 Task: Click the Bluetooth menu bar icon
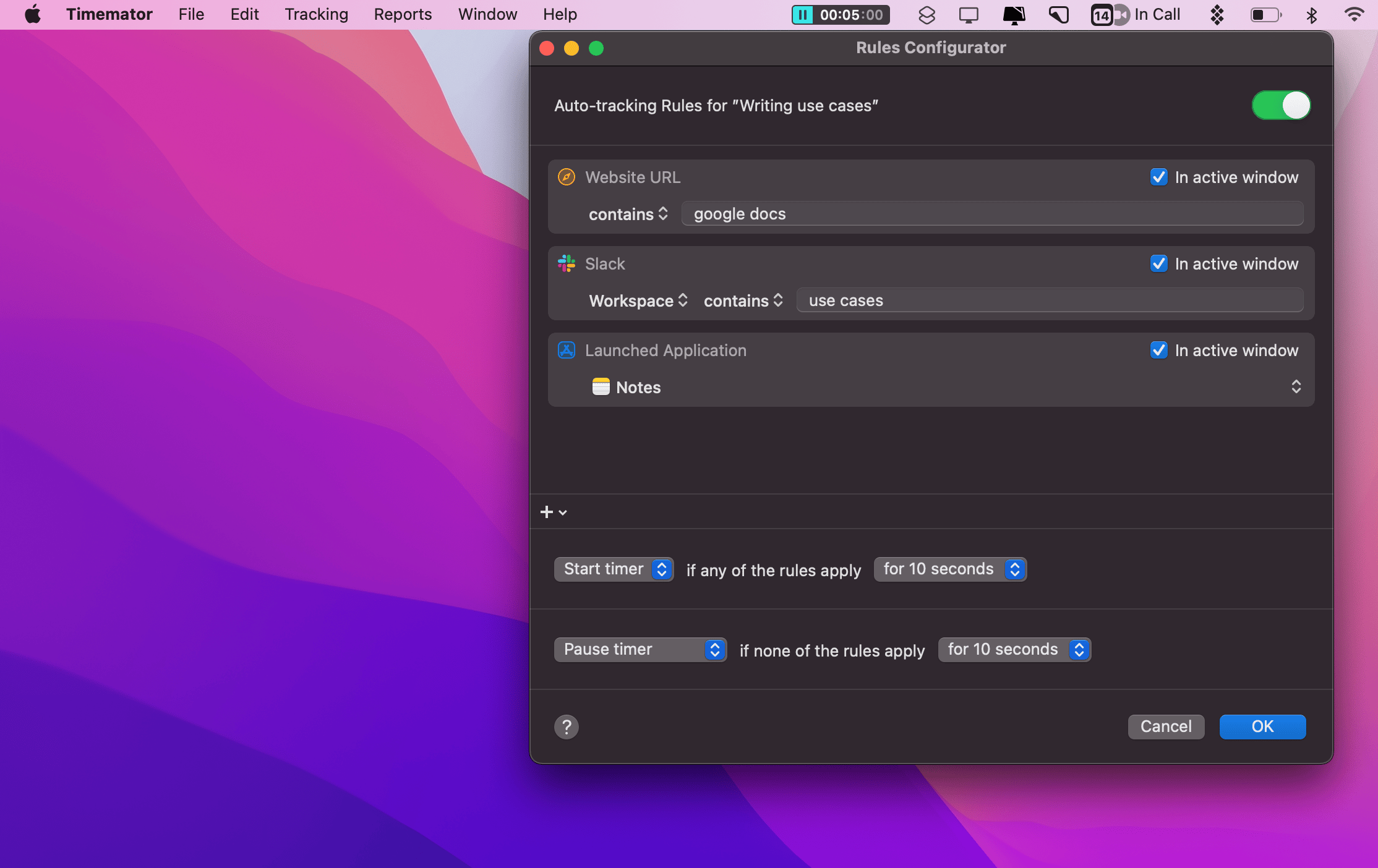(x=1311, y=14)
